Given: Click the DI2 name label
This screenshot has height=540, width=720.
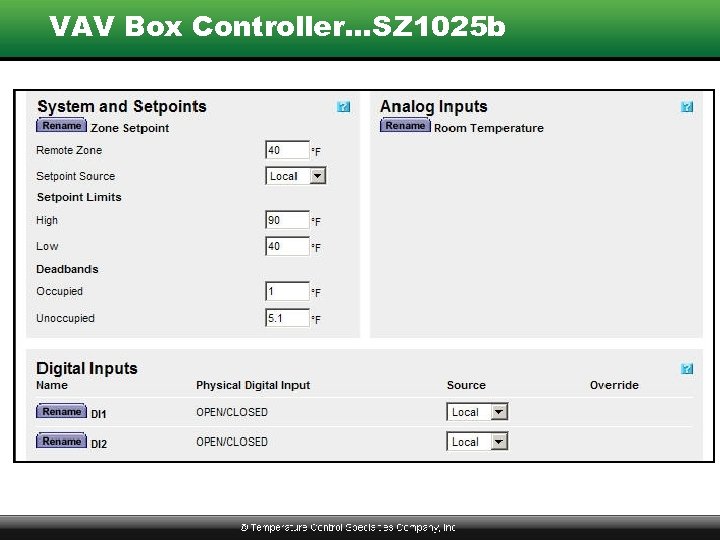Looking at the screenshot, I should 99,444.
